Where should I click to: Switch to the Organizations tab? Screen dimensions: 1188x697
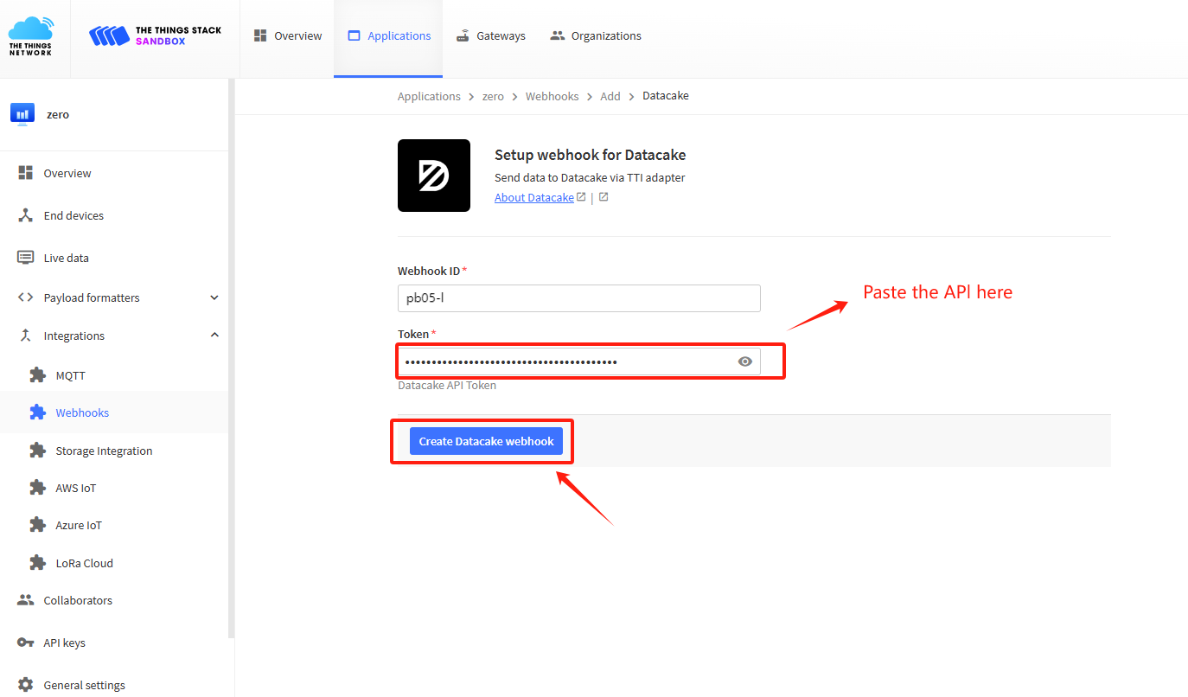[x=596, y=36]
